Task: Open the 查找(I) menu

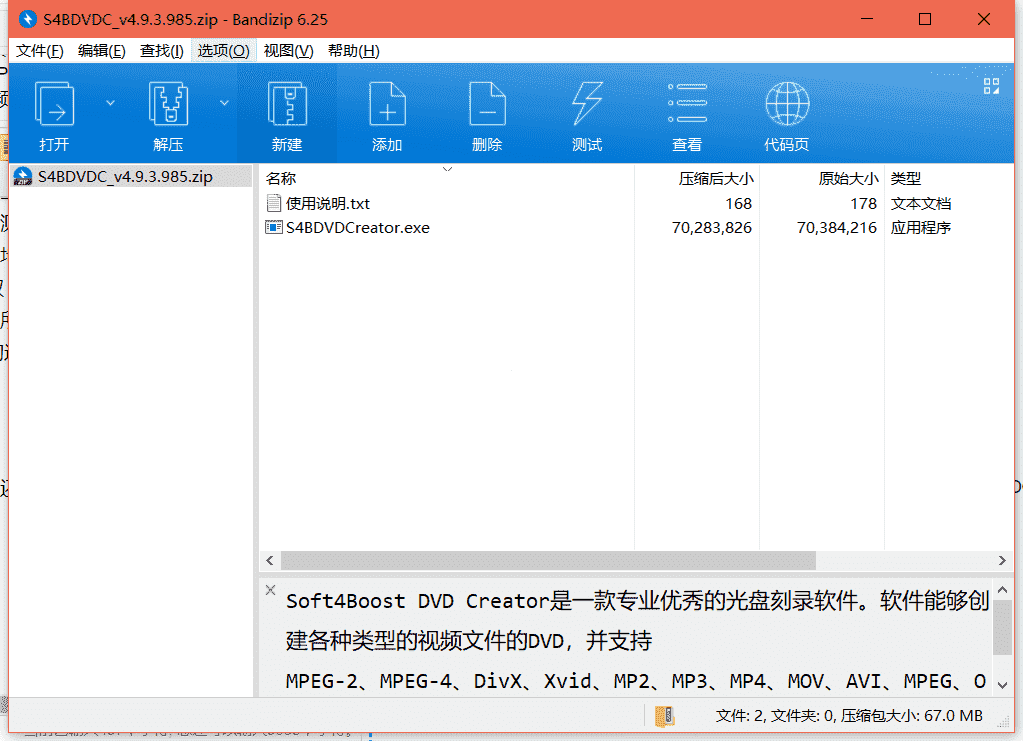Action: click(x=162, y=51)
